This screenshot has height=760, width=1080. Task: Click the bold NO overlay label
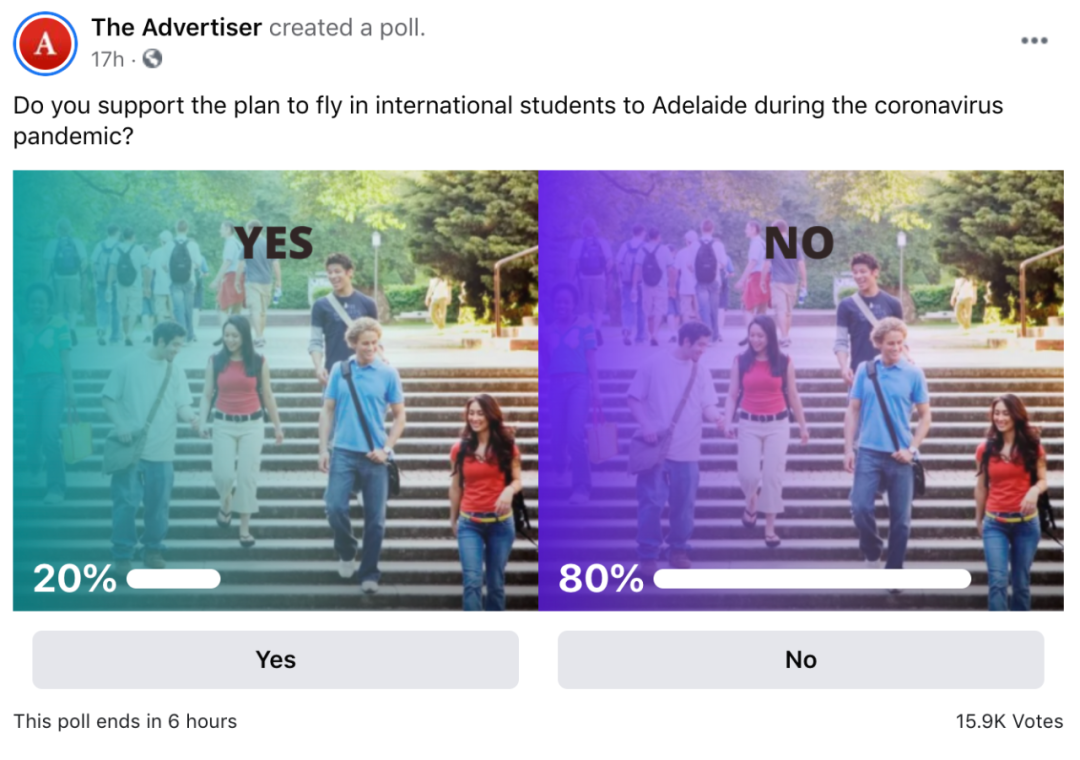click(x=799, y=243)
